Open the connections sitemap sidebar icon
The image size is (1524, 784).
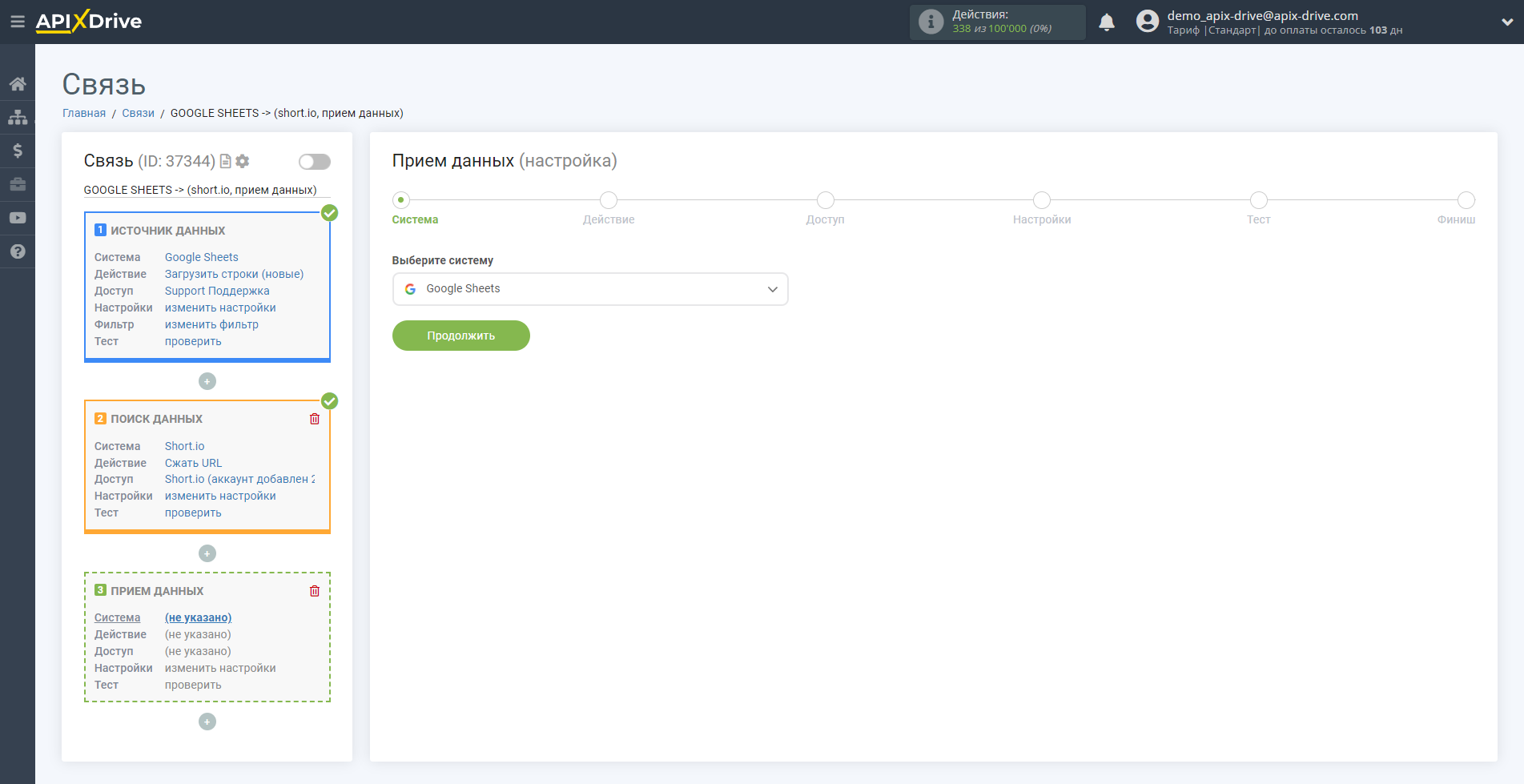tap(18, 117)
